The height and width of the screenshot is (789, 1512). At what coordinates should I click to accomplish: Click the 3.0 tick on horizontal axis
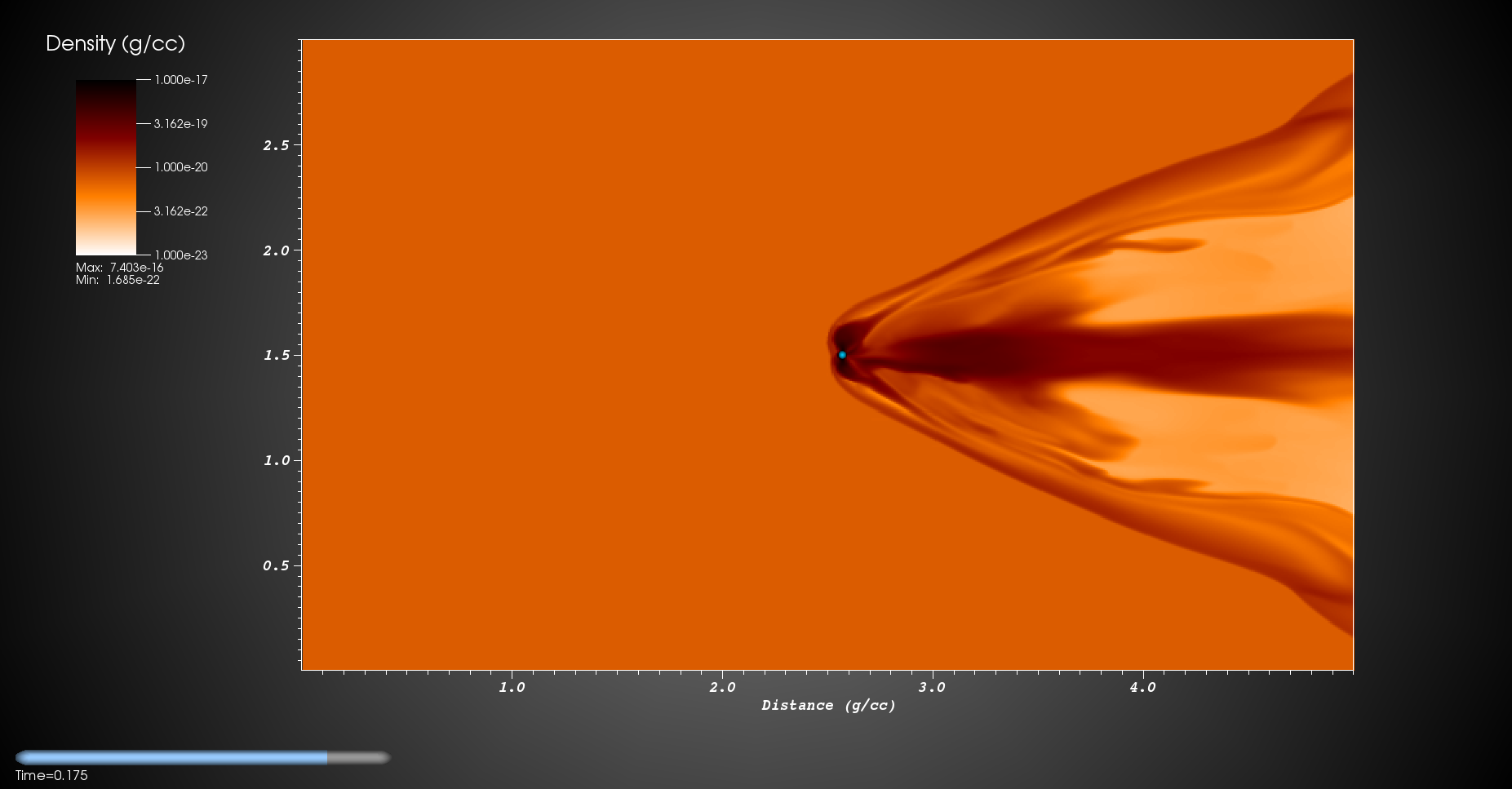click(932, 687)
